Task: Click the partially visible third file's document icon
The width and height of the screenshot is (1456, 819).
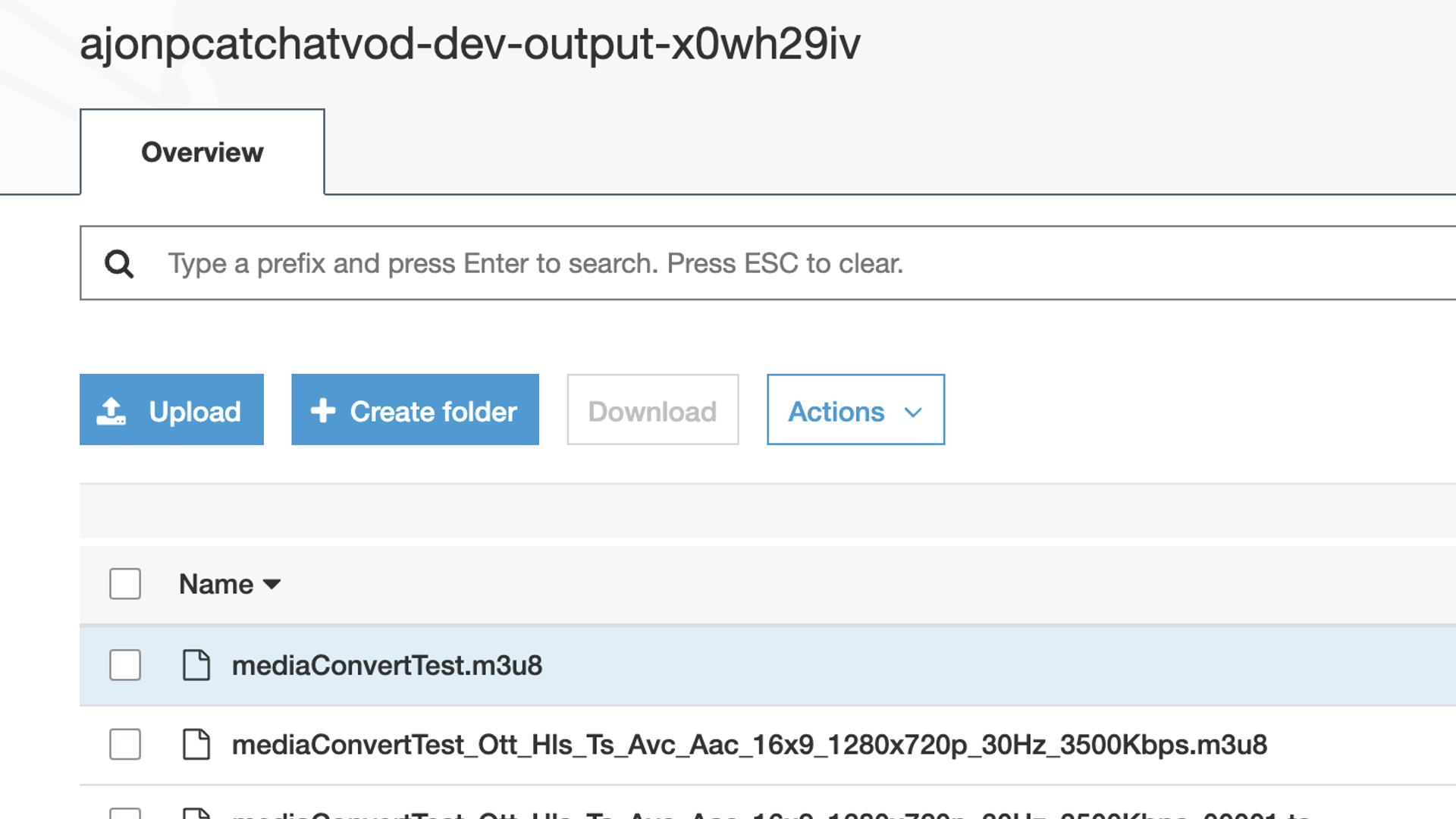Action: 196,814
